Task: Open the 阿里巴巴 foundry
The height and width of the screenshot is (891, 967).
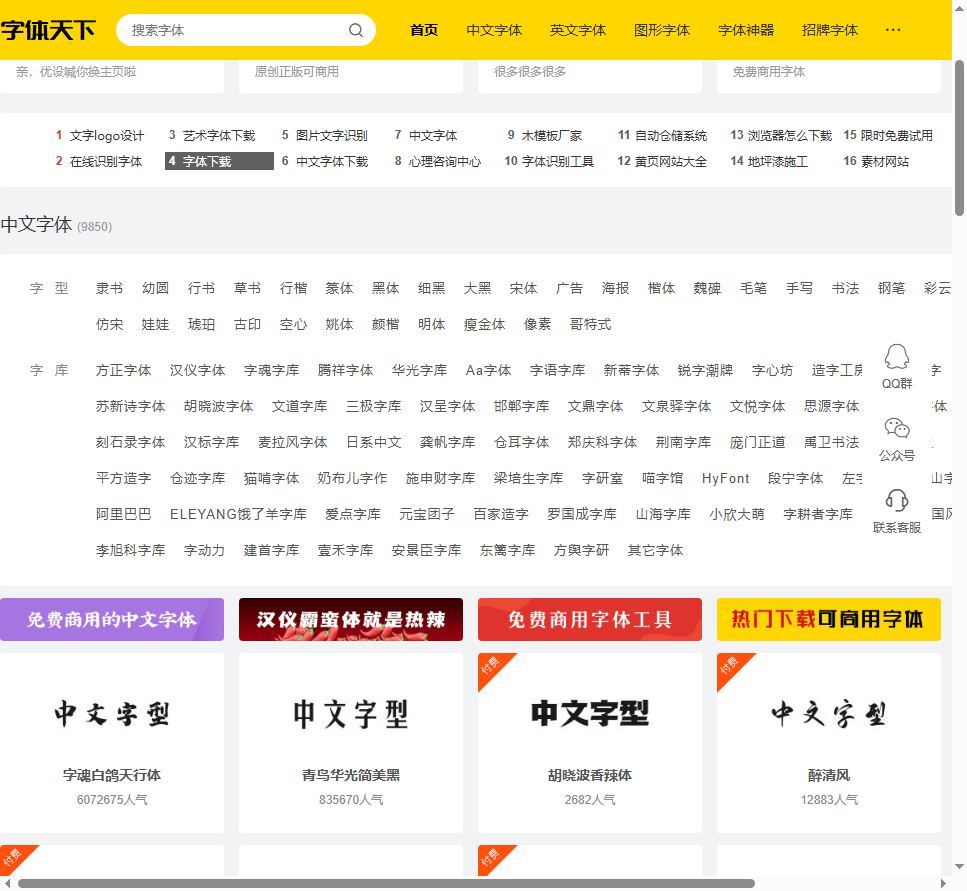Action: [x=123, y=514]
